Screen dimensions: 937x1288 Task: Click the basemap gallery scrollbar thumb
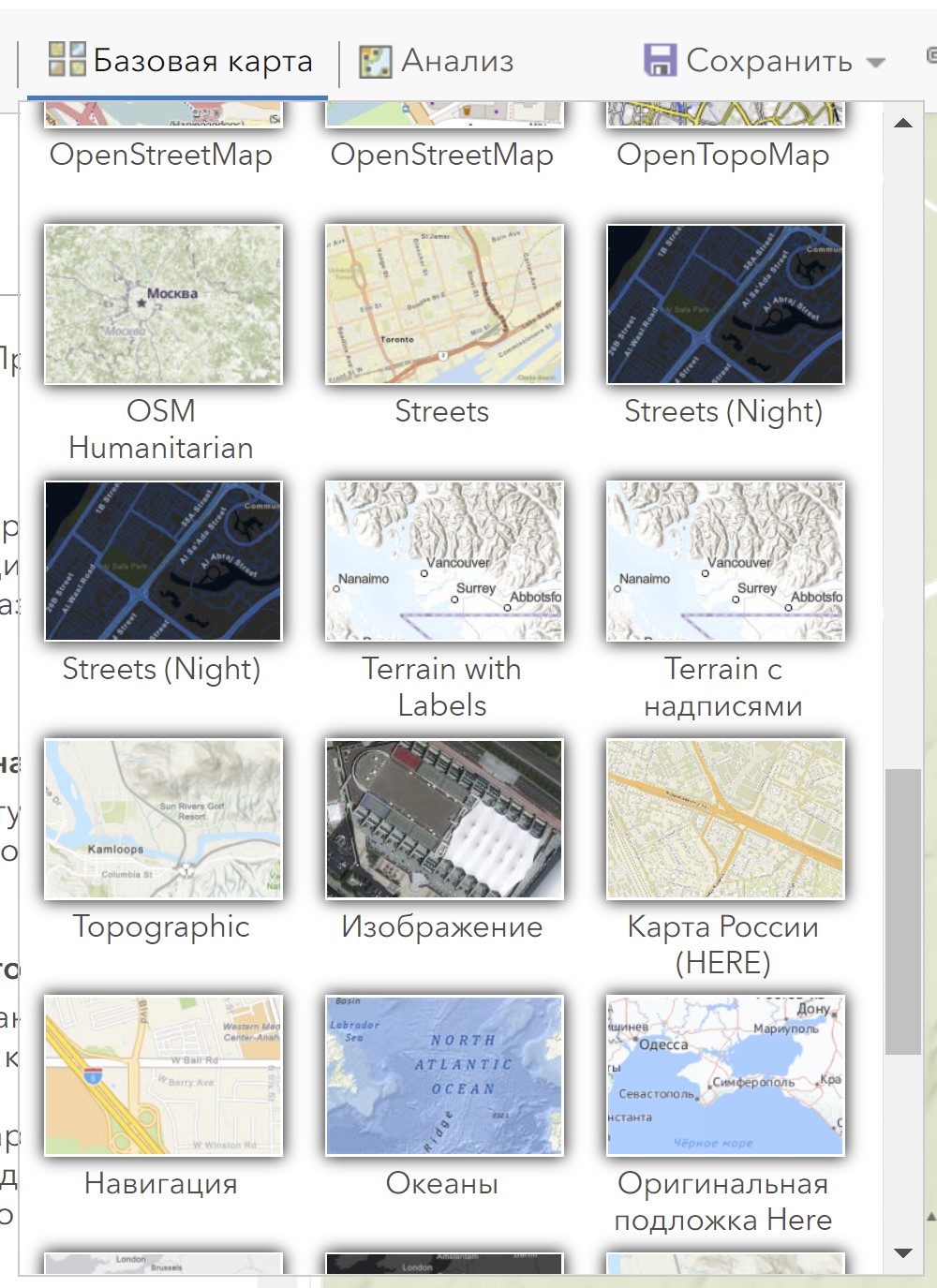click(903, 911)
